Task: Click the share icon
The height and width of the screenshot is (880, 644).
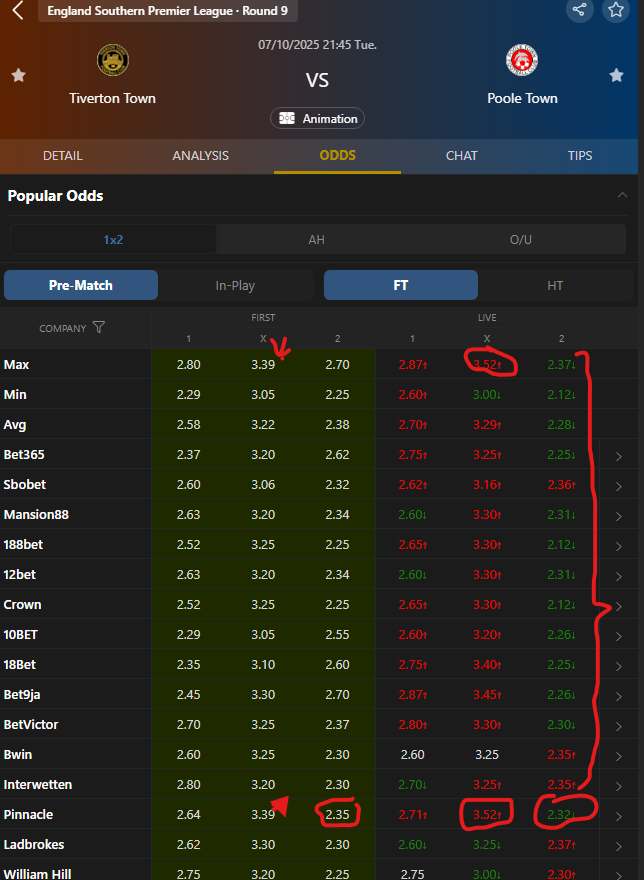Action: tap(579, 10)
